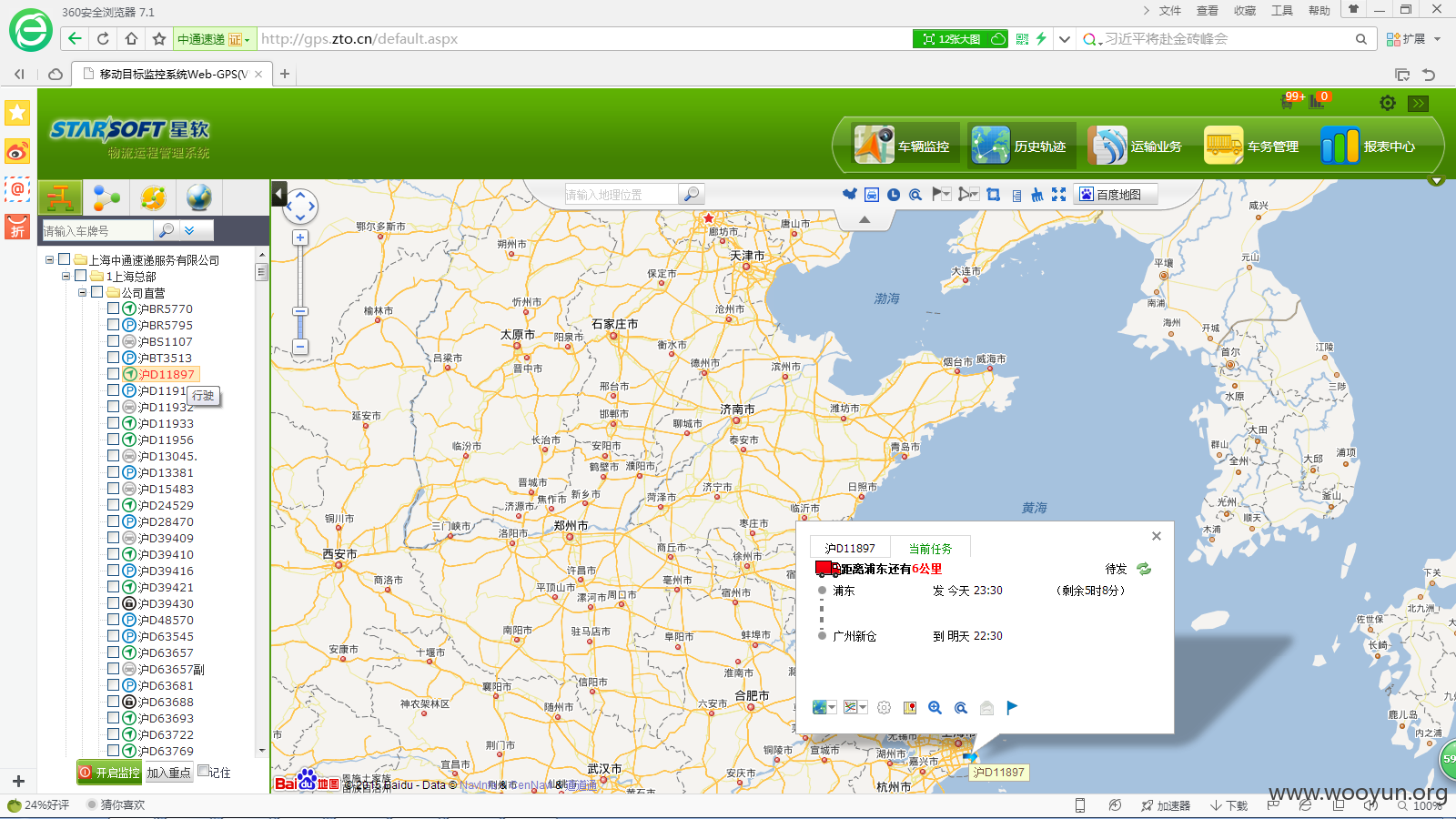Select the rectangle crop tool in map toolbar

click(994, 195)
